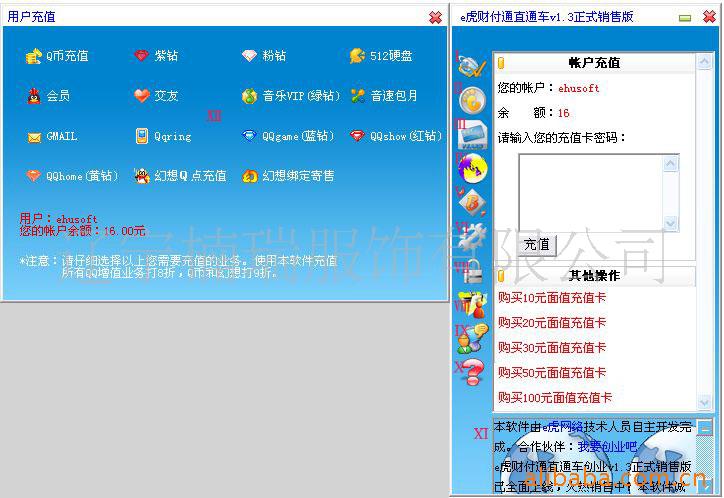724x498 pixels.
Task: Click notice area scroll up arrow
Action: 705,427
